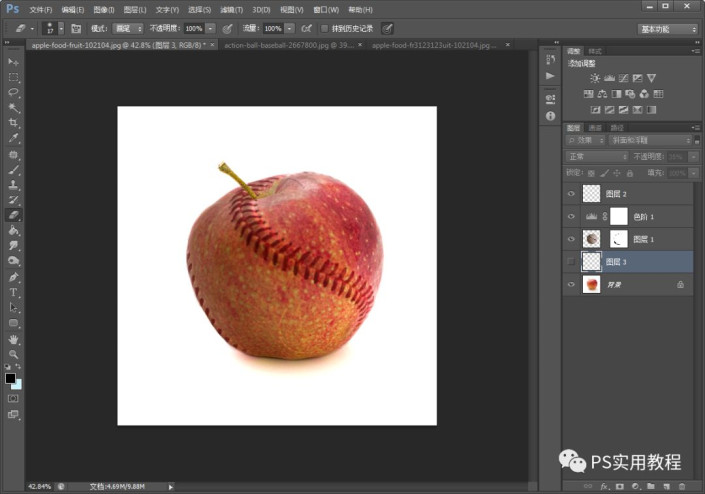Viewport: 705px width, 494px height.
Task: Select the Pen tool
Action: 13,277
